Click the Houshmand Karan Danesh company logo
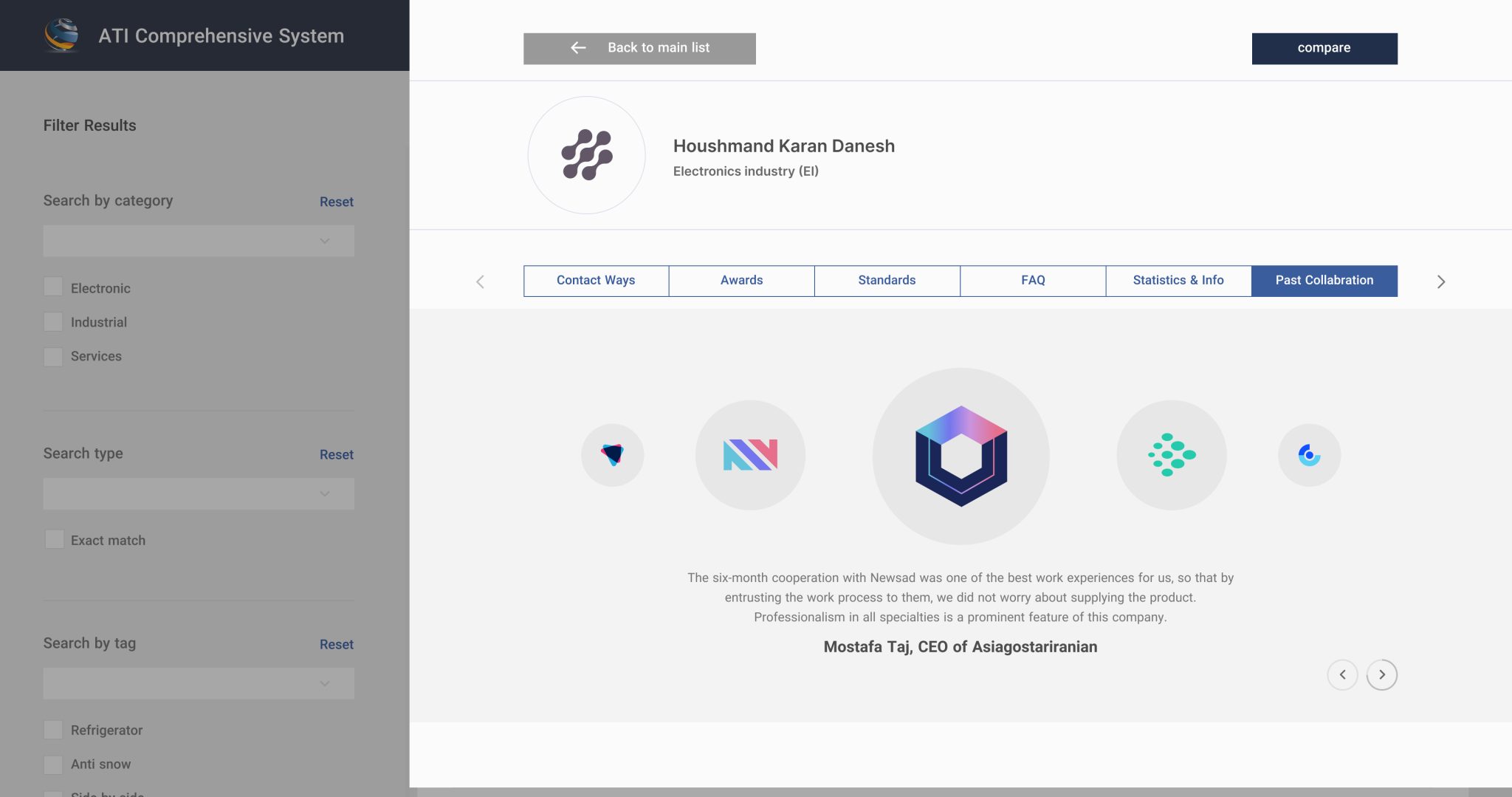 click(x=586, y=155)
